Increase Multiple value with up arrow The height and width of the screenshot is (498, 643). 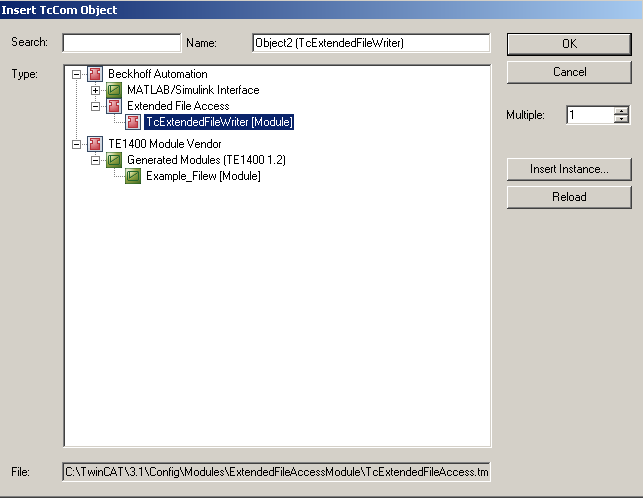(x=622, y=111)
